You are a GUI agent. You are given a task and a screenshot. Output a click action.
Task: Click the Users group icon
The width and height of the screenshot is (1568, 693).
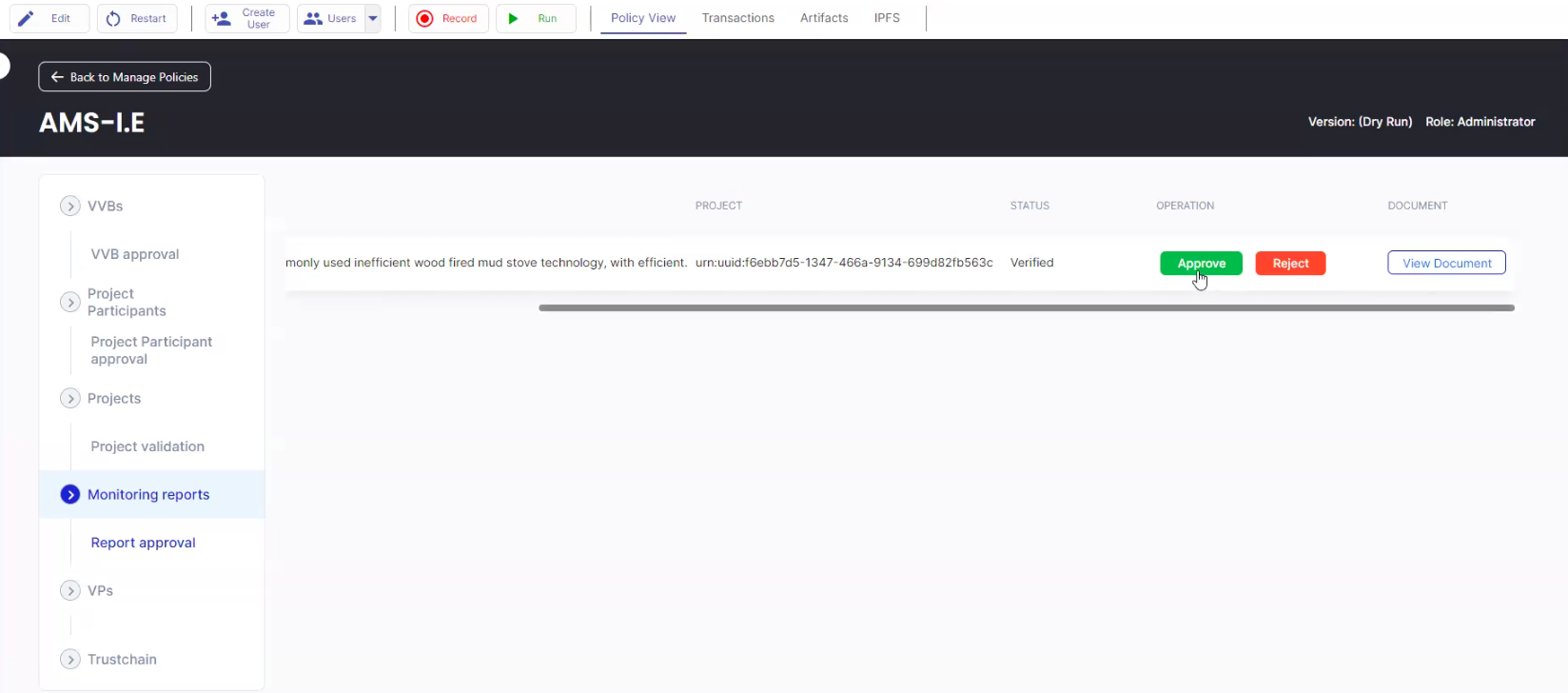point(313,18)
